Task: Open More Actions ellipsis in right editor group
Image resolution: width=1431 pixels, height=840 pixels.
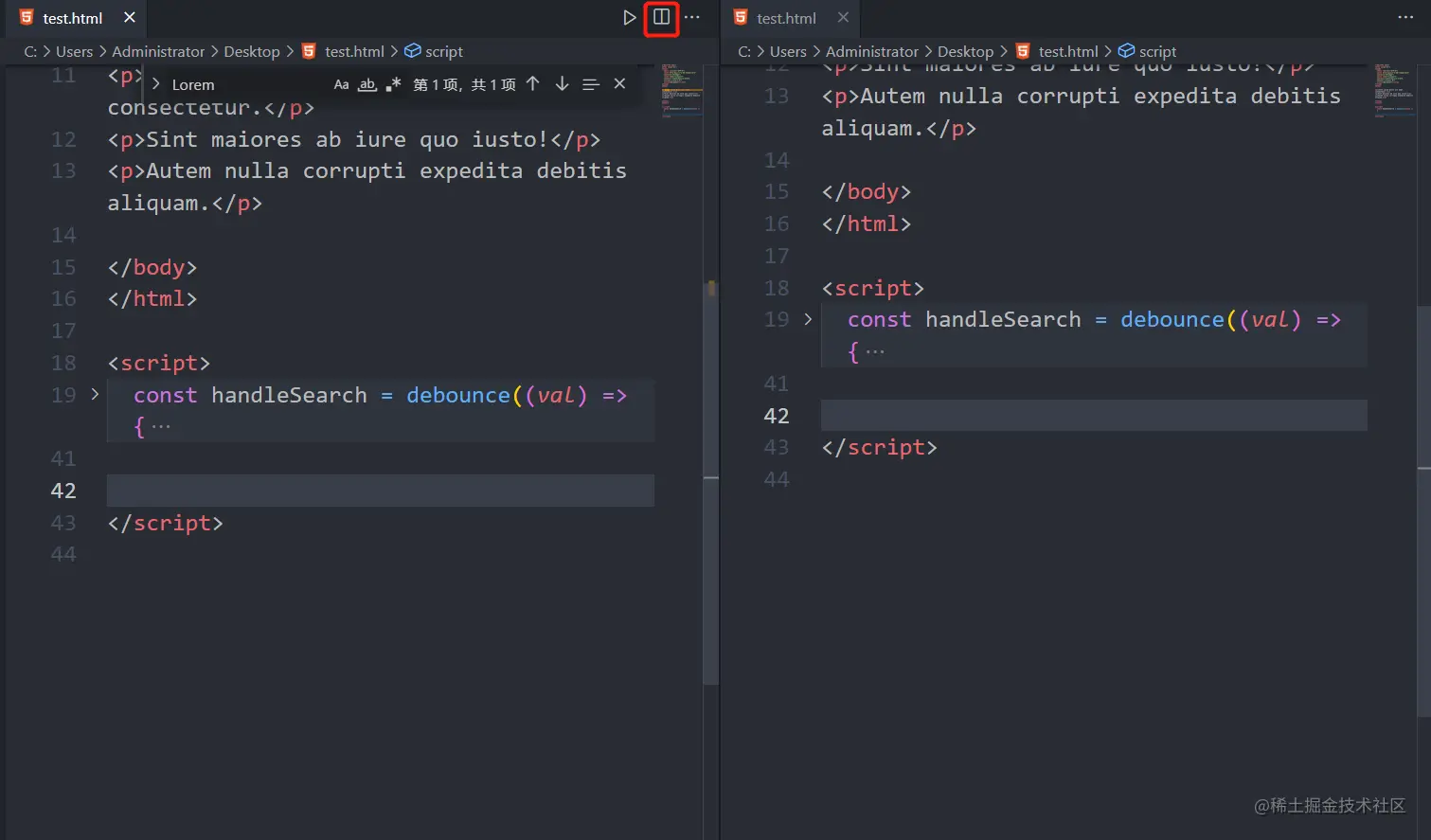Action: pos(1405,17)
